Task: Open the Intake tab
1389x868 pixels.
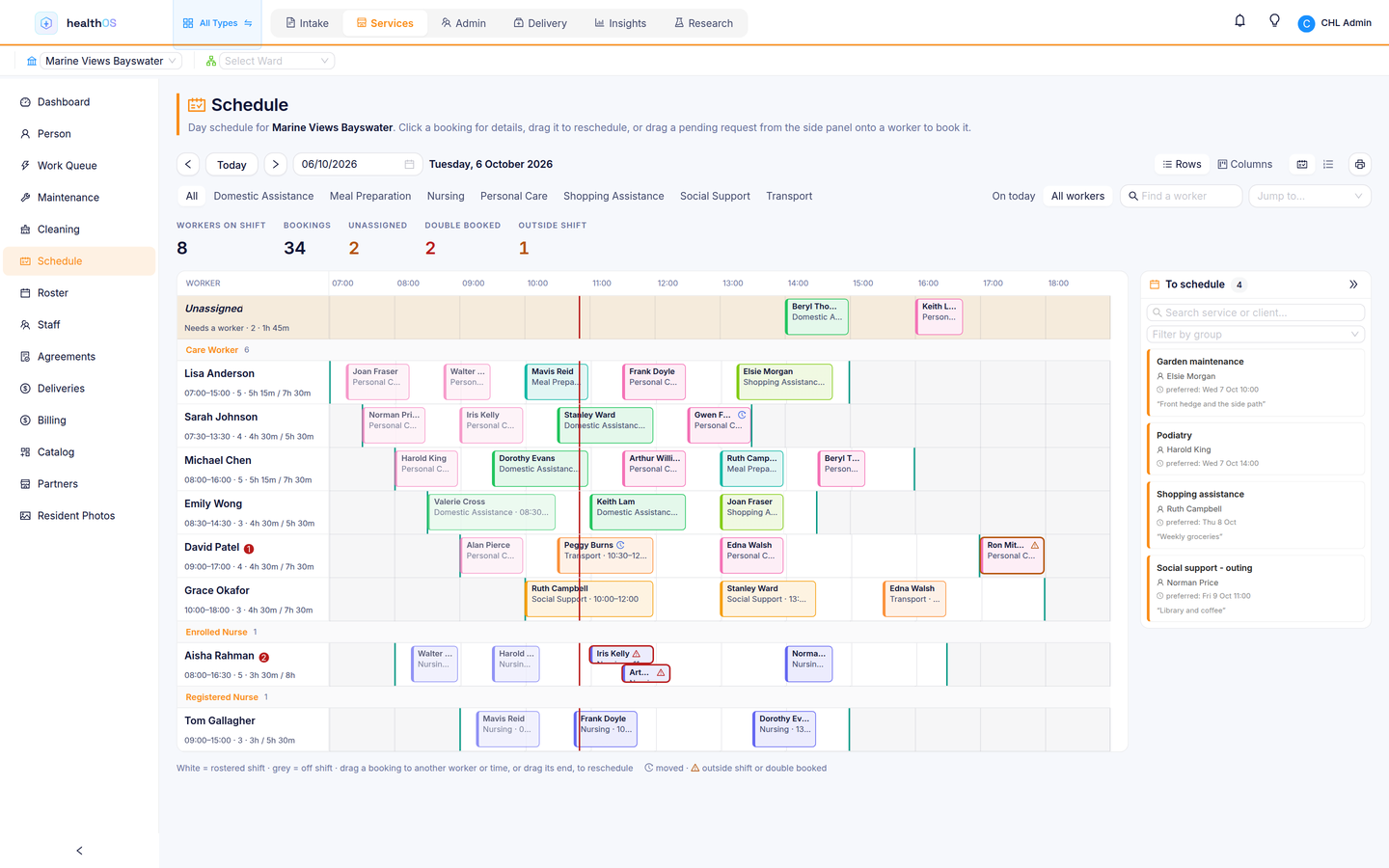Action: (x=307, y=23)
